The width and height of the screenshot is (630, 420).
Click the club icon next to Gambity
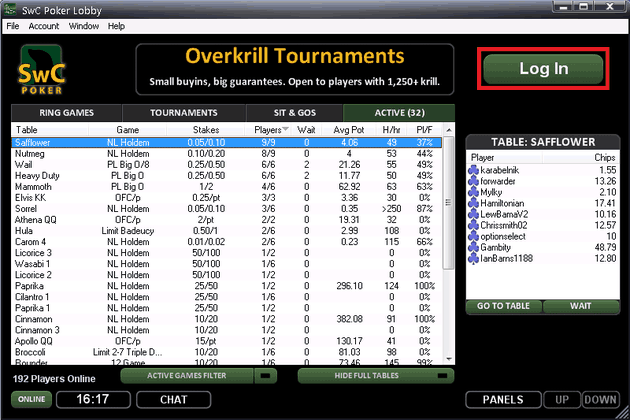pos(473,247)
